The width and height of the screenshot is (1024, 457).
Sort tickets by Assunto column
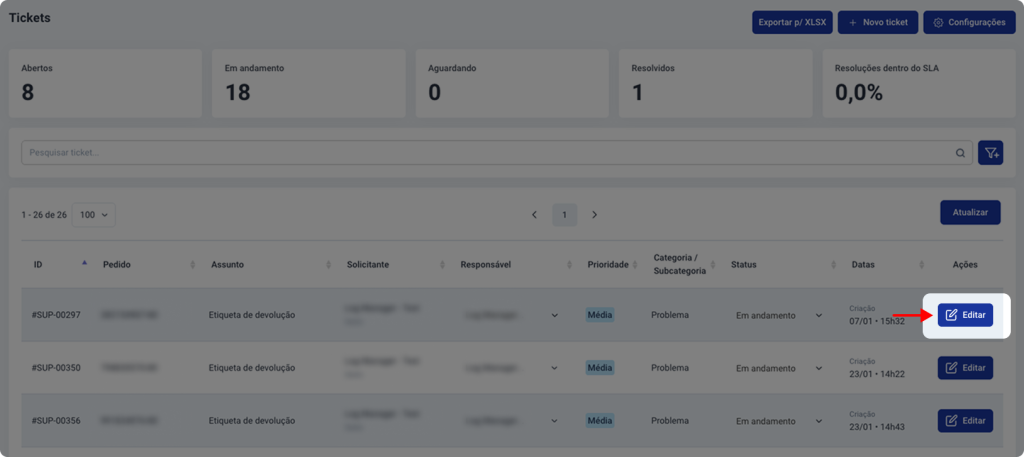(328, 265)
